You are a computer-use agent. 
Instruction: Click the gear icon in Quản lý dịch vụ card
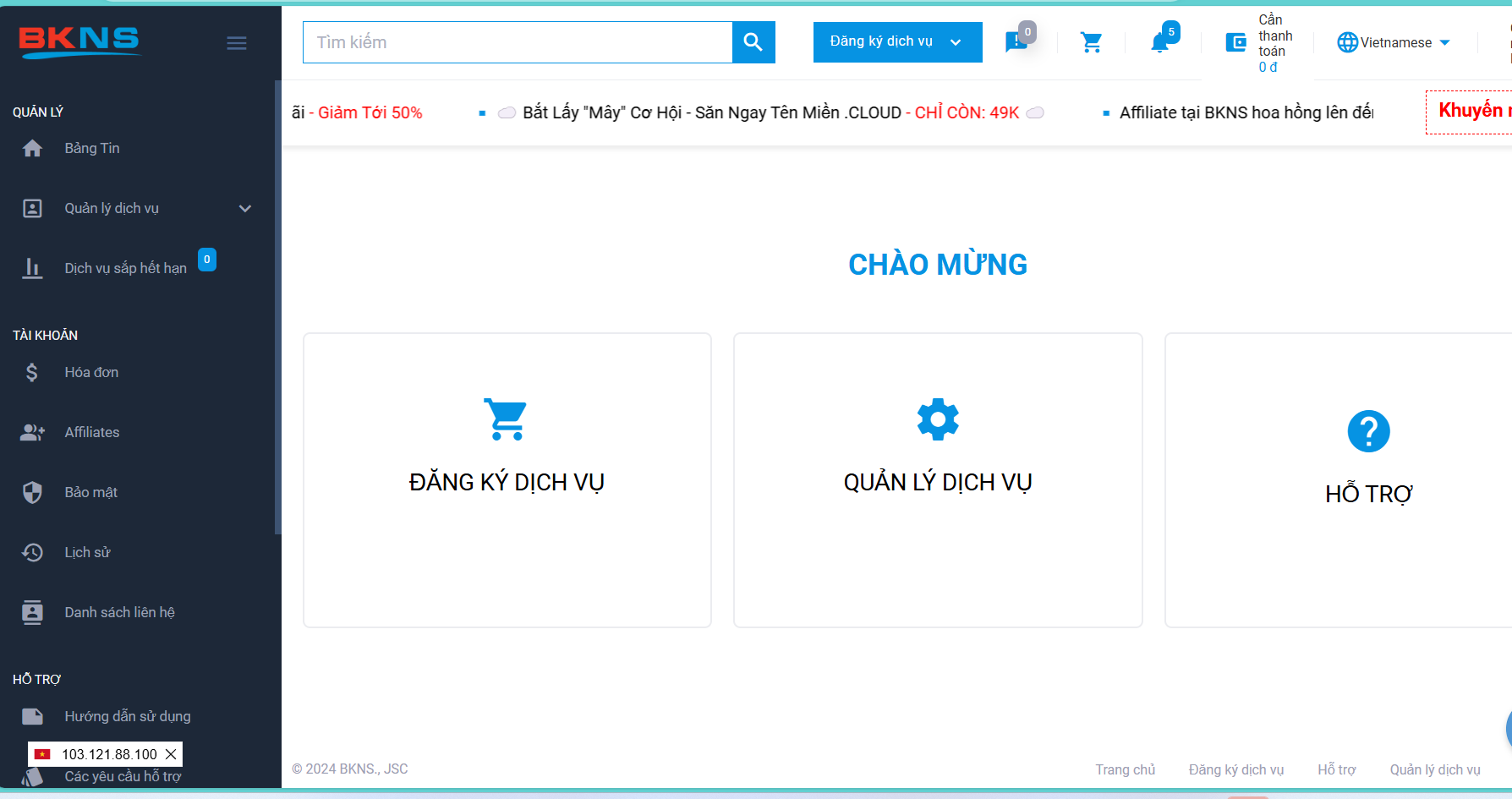pyautogui.click(x=938, y=419)
